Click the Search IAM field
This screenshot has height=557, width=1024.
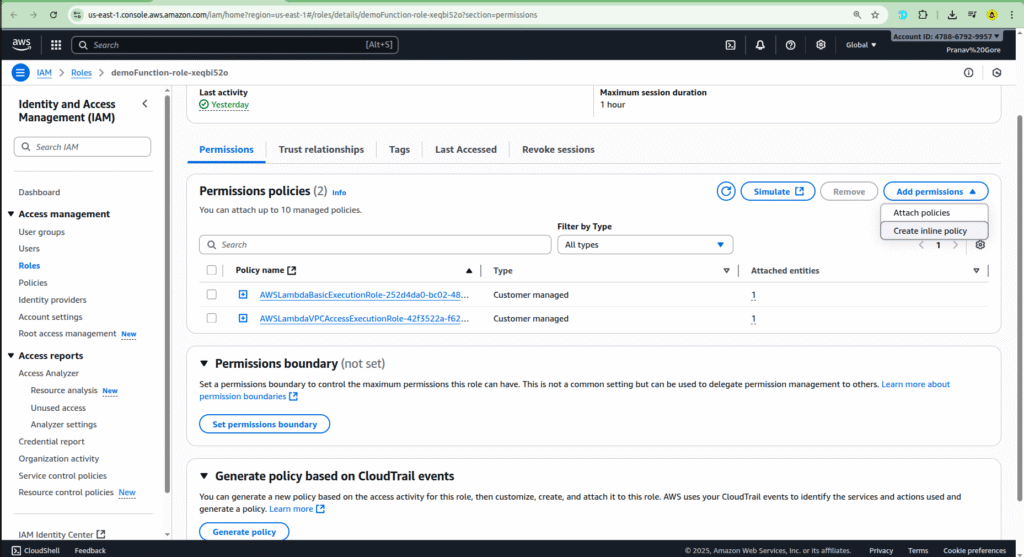[x=82, y=147]
